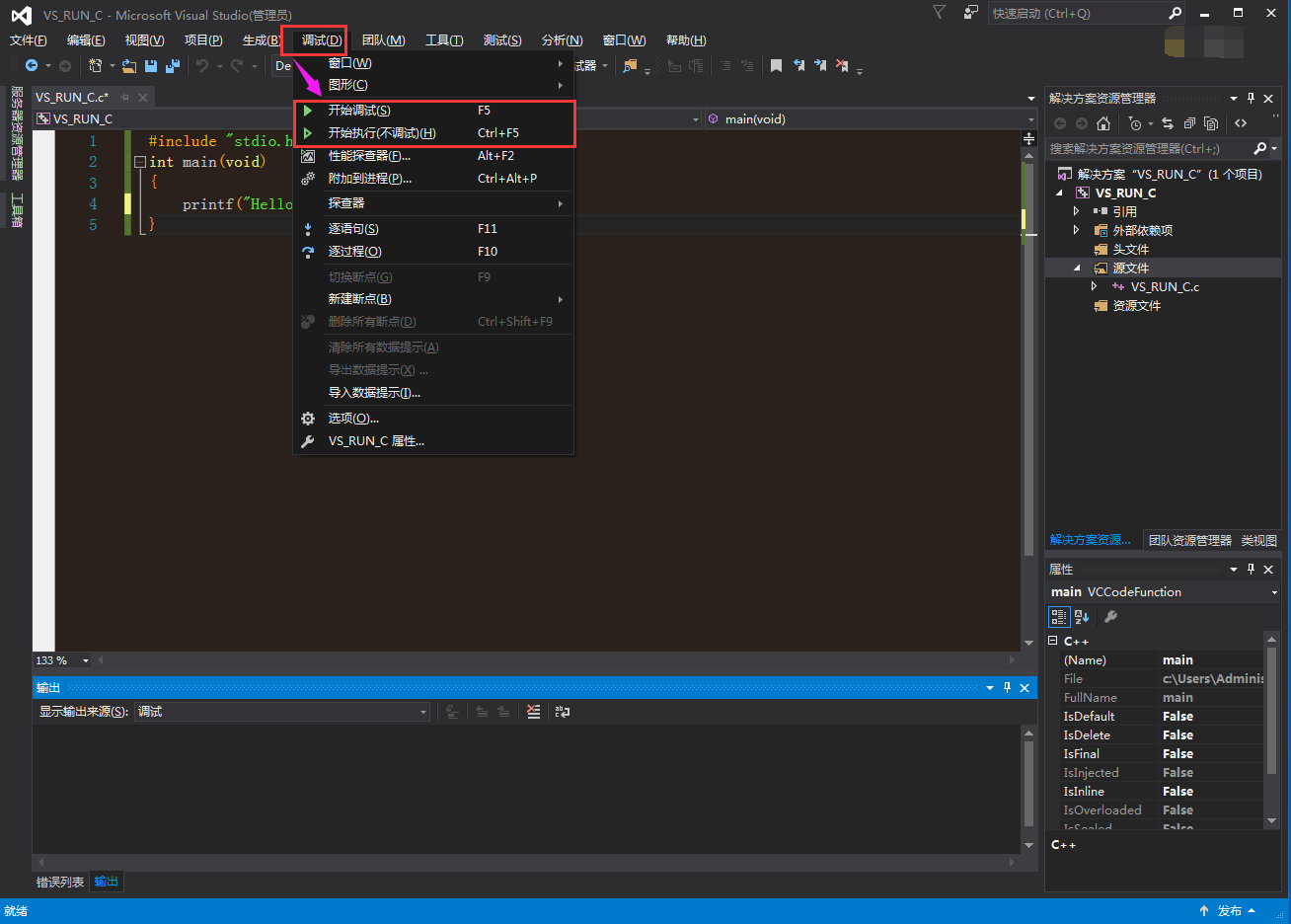Click the previous bookmark icon
This screenshot has height=924, width=1291.
click(x=798, y=66)
